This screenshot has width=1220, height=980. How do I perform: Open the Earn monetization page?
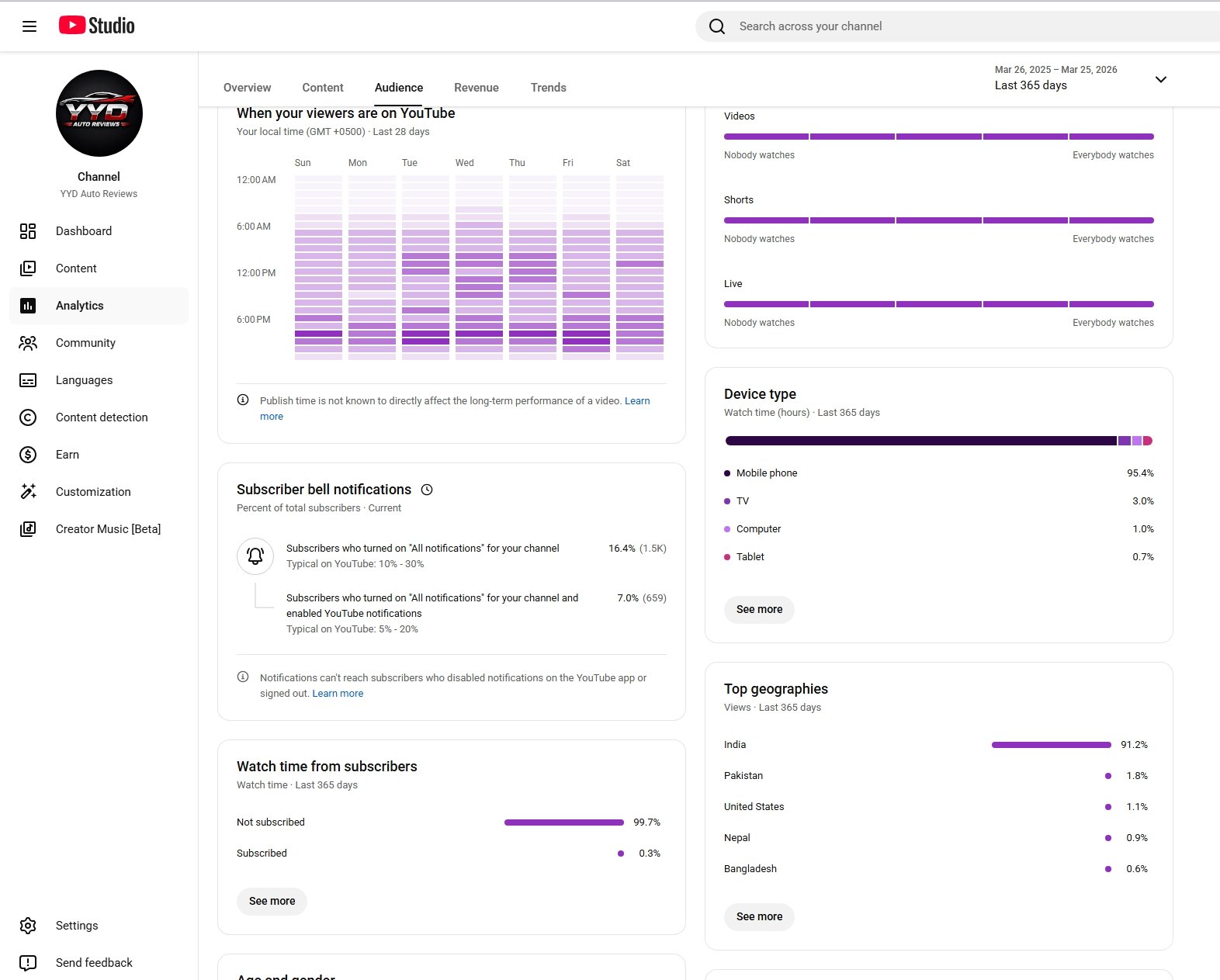68,455
